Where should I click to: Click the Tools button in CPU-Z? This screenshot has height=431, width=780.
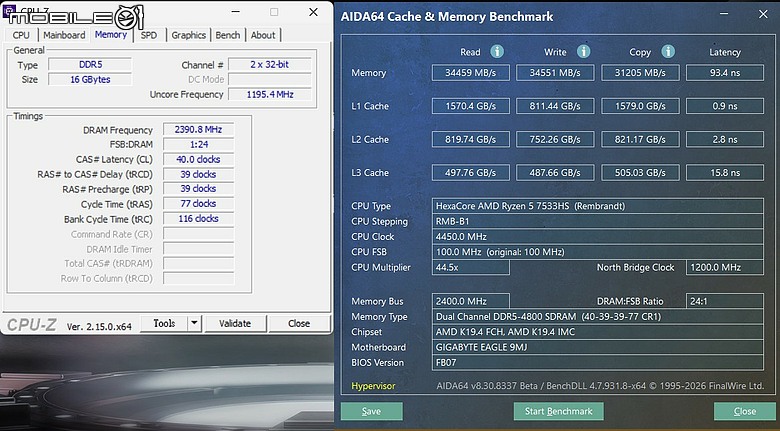[164, 323]
